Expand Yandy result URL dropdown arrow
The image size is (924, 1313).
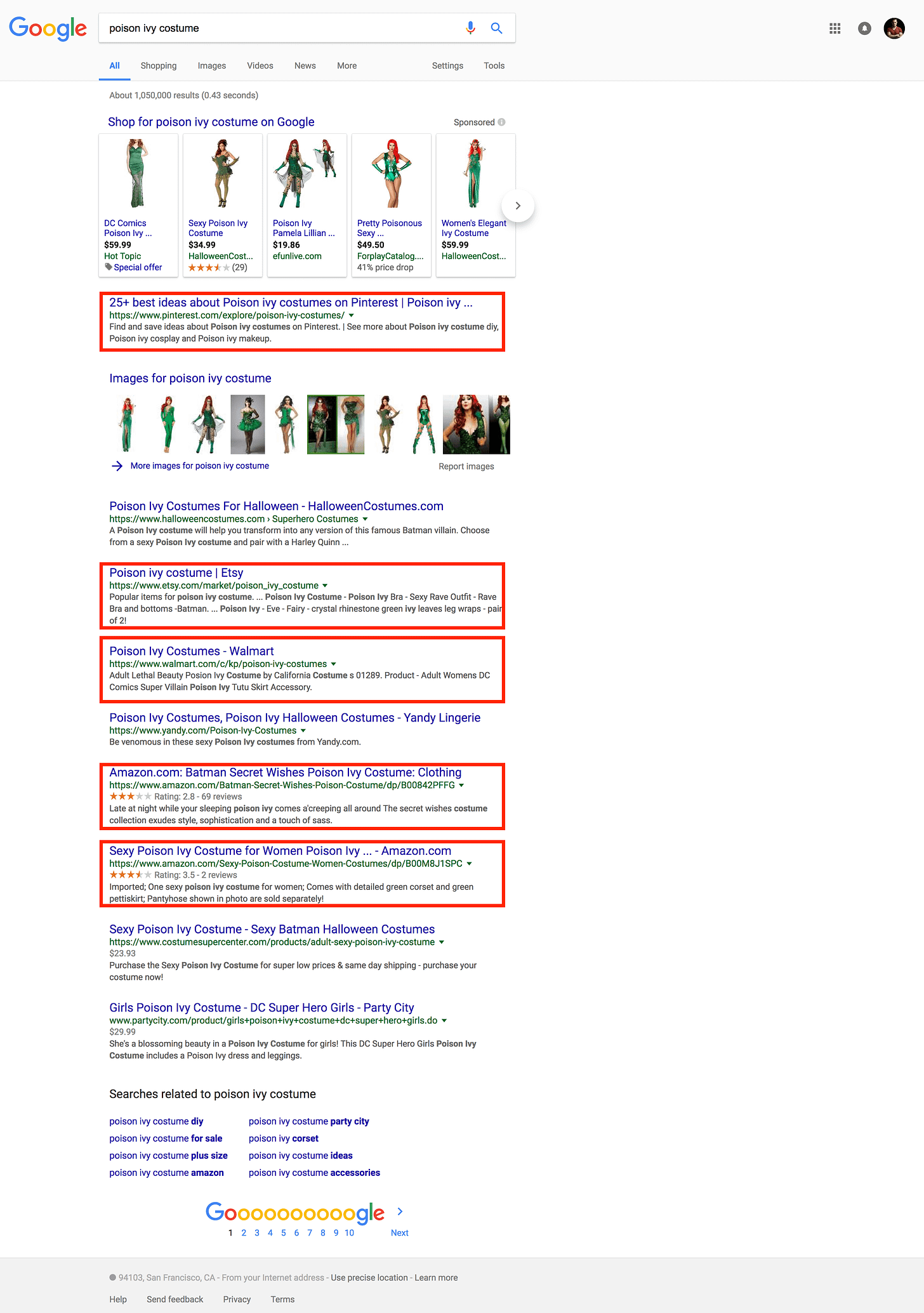(303, 730)
